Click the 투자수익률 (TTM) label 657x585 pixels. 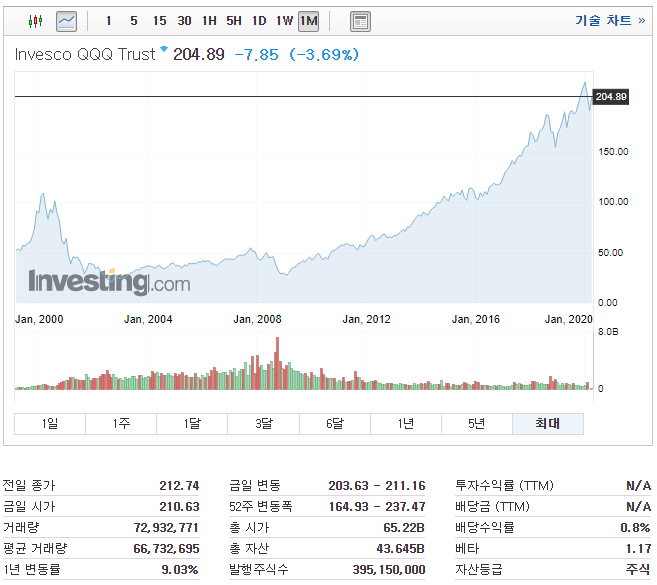504,486
